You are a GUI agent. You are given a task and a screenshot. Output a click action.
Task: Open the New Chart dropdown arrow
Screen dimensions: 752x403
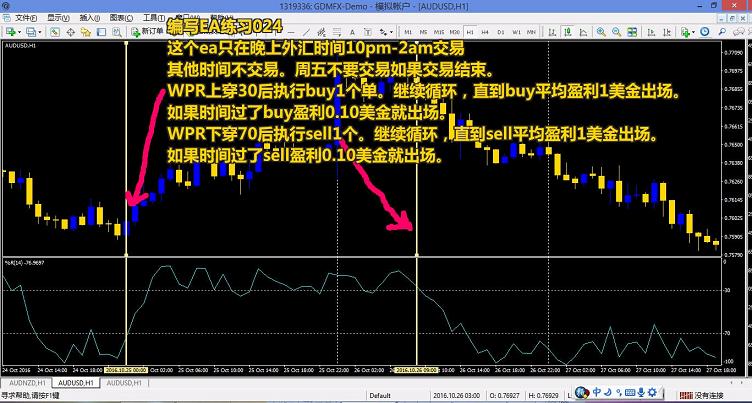coord(19,32)
